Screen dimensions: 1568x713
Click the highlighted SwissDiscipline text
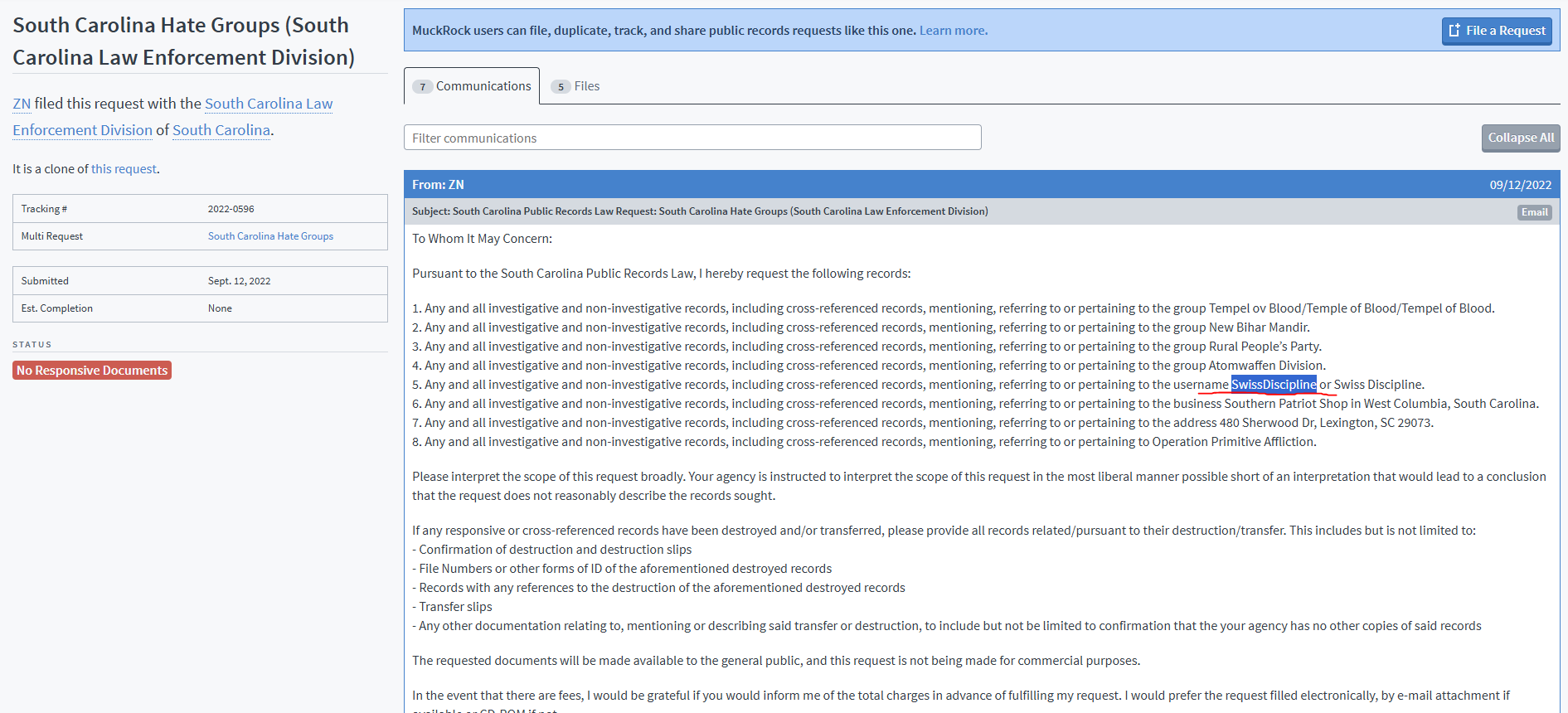click(x=1273, y=385)
